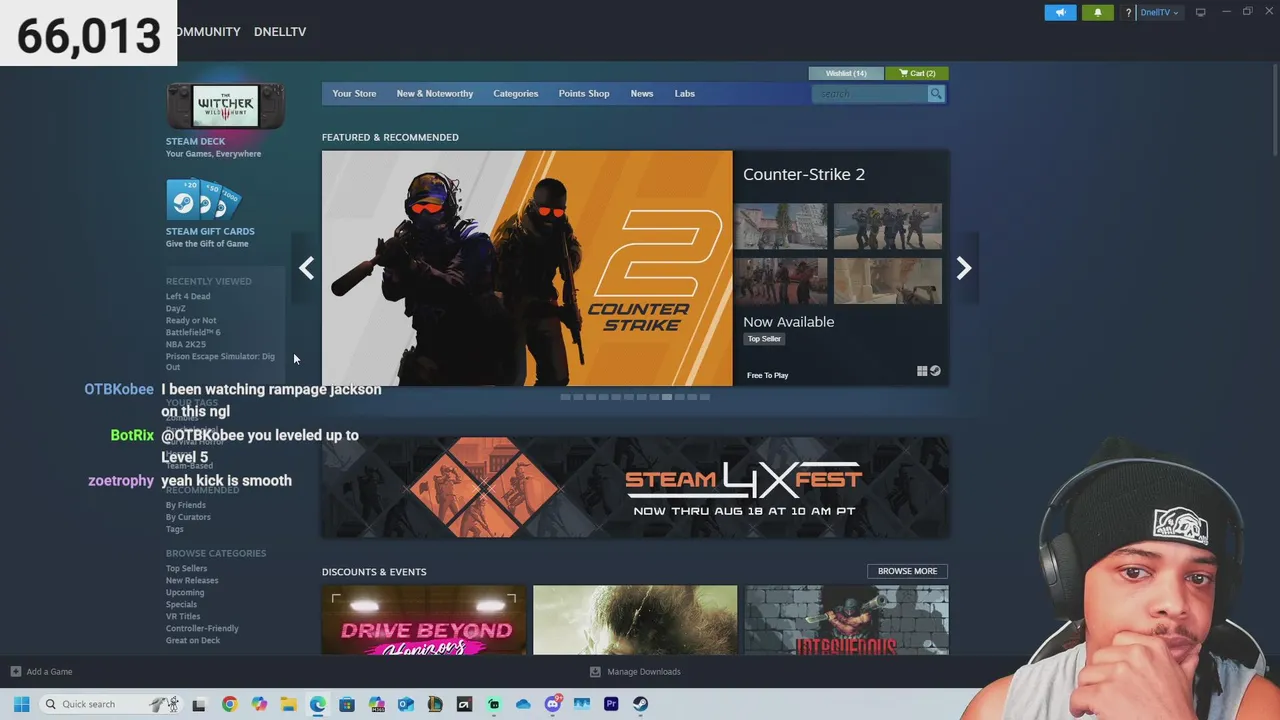
Task: Open the Steam help question mark
Action: (x=1128, y=13)
